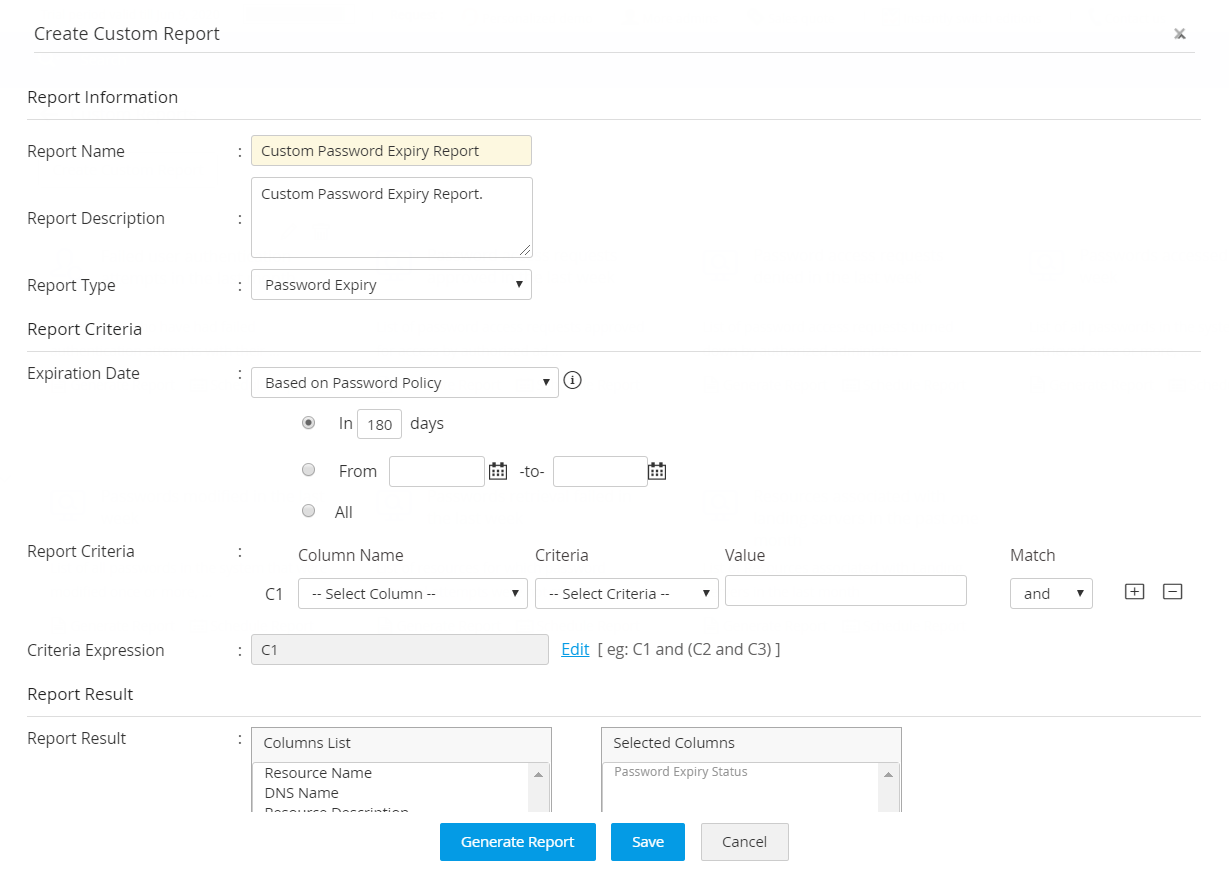Click the Generate Report button

517,842
